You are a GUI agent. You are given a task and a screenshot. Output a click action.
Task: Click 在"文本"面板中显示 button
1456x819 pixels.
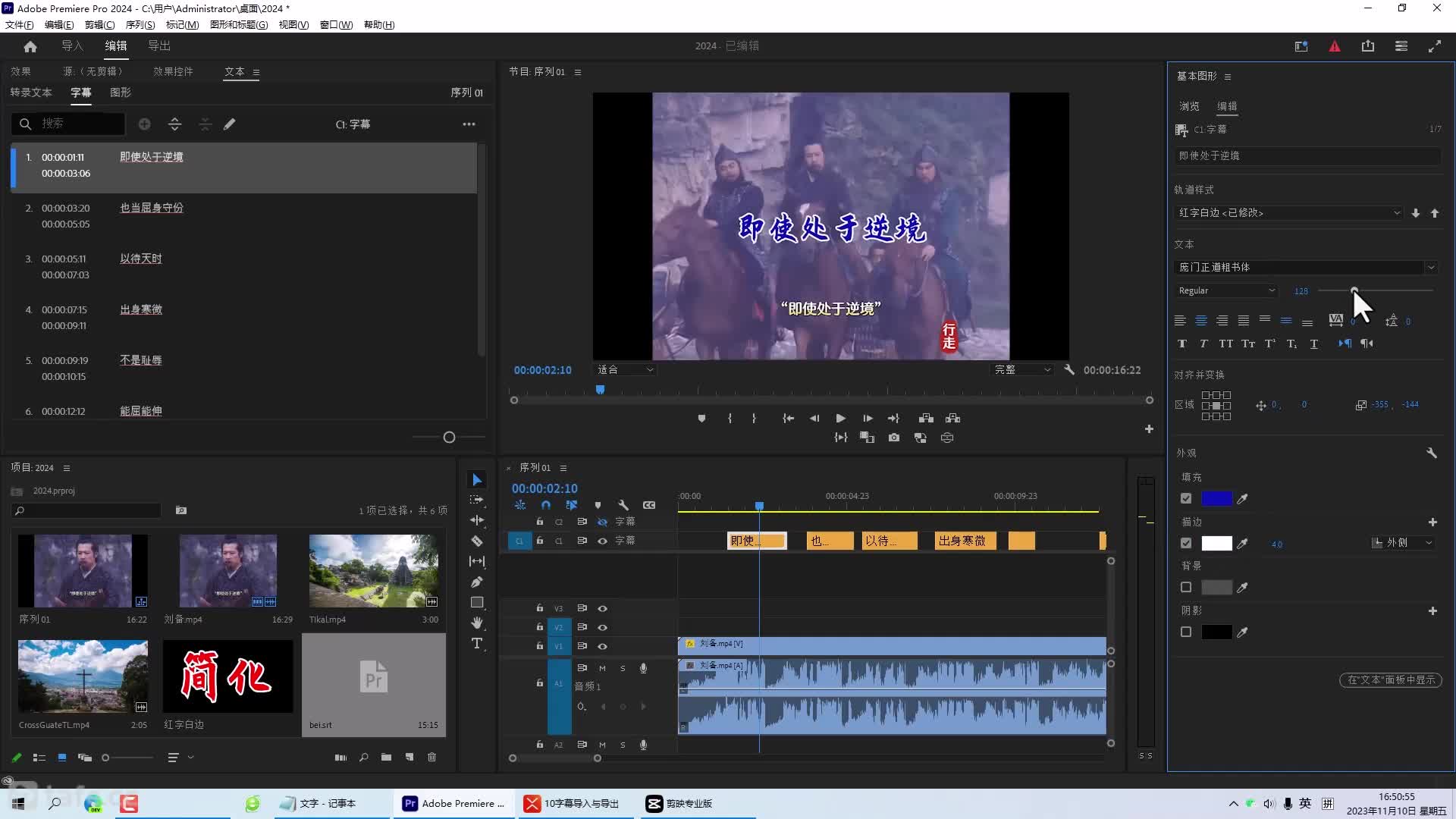tap(1391, 680)
